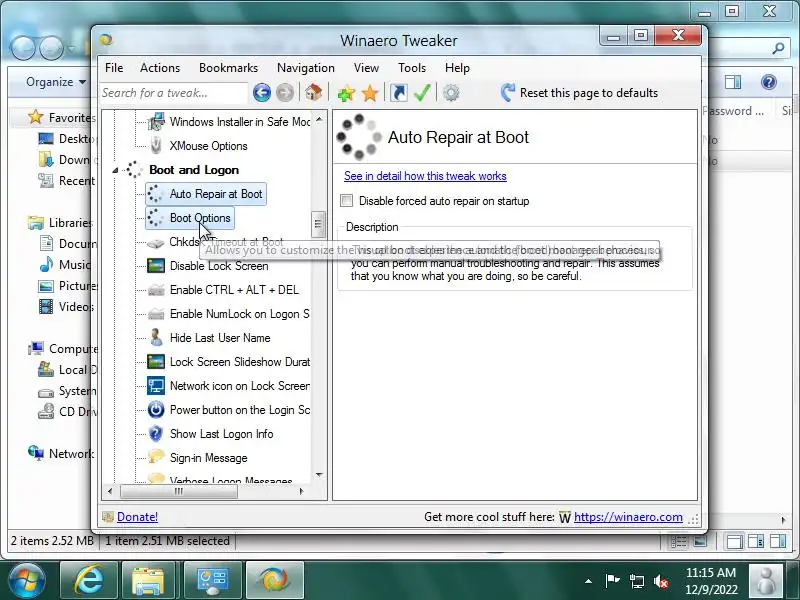Click the green checkmark apply icon
Image resolution: width=800 pixels, height=600 pixels.
coord(422,93)
